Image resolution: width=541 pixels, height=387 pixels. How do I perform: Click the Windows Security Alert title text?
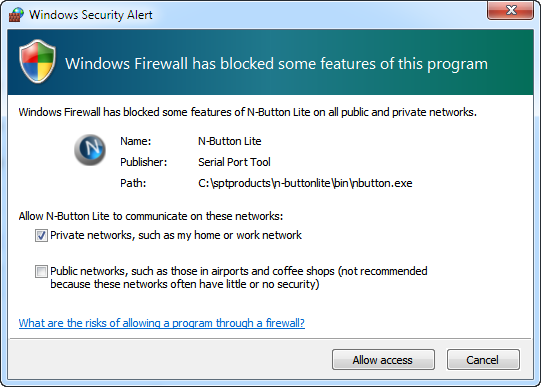click(91, 15)
